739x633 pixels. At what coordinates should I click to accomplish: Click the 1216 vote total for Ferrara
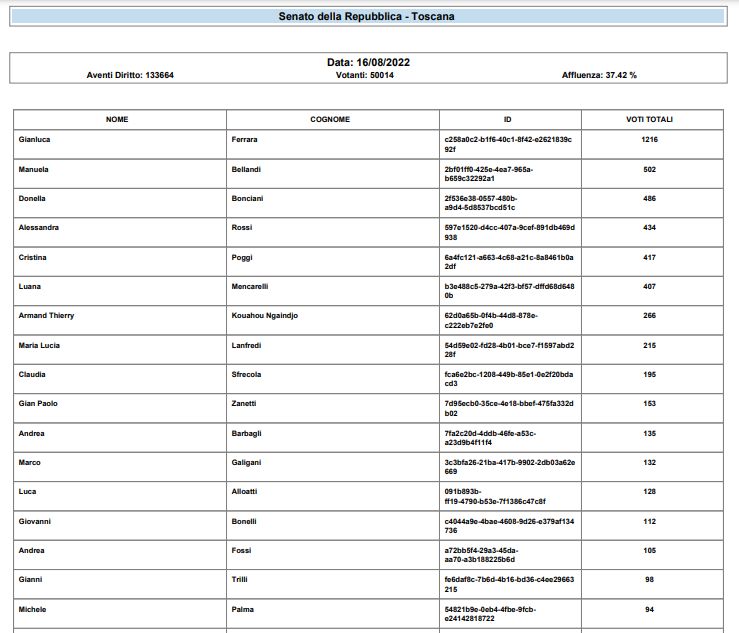(649, 140)
